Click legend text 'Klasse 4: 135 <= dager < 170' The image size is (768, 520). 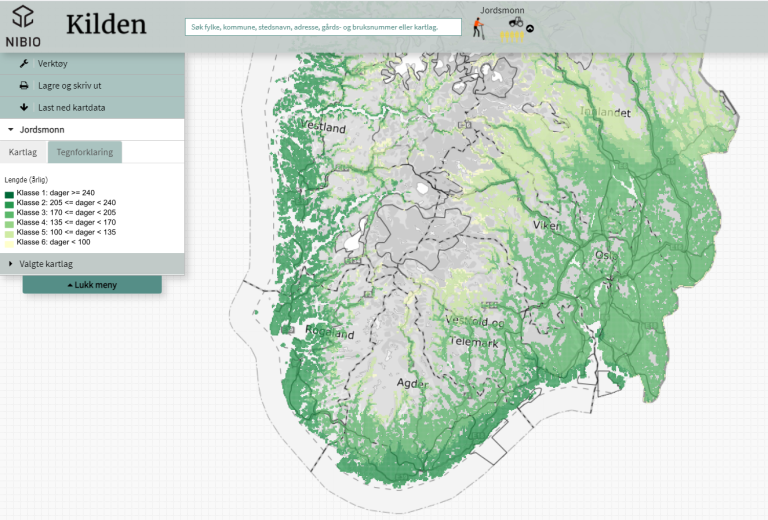point(66,222)
